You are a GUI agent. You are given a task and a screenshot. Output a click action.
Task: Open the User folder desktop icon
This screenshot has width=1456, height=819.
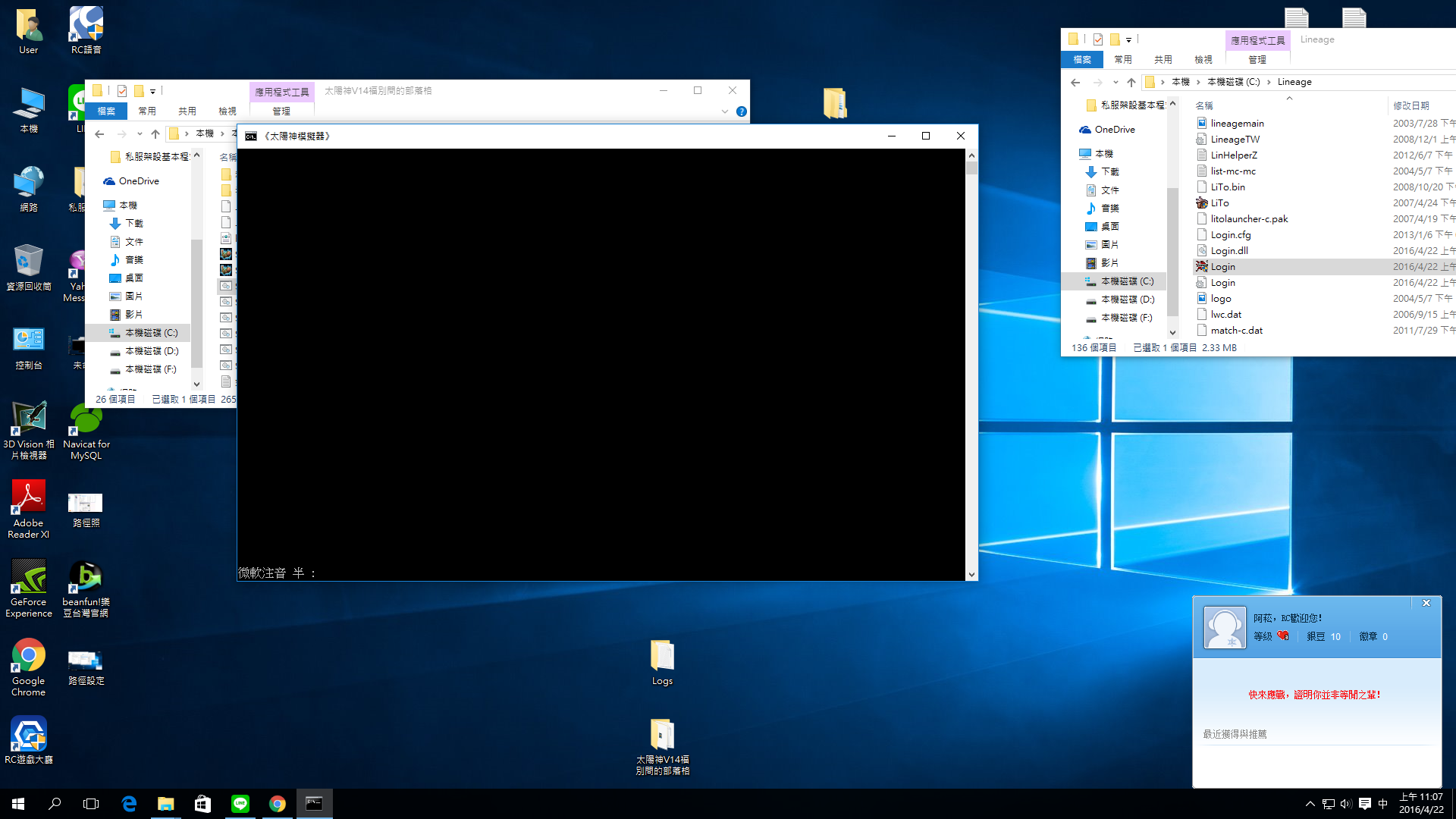tap(28, 30)
